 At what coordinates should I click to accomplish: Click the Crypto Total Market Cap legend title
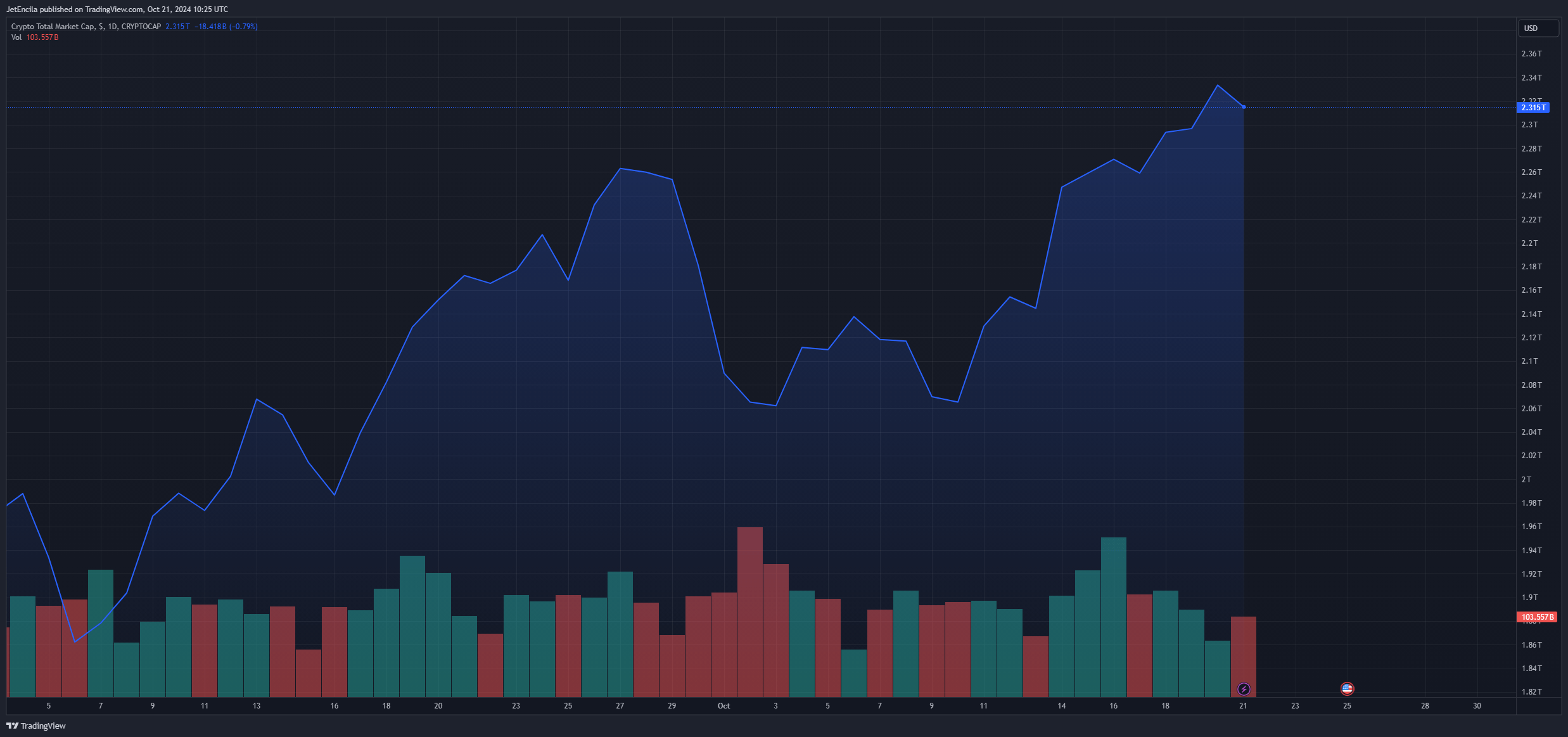86,27
